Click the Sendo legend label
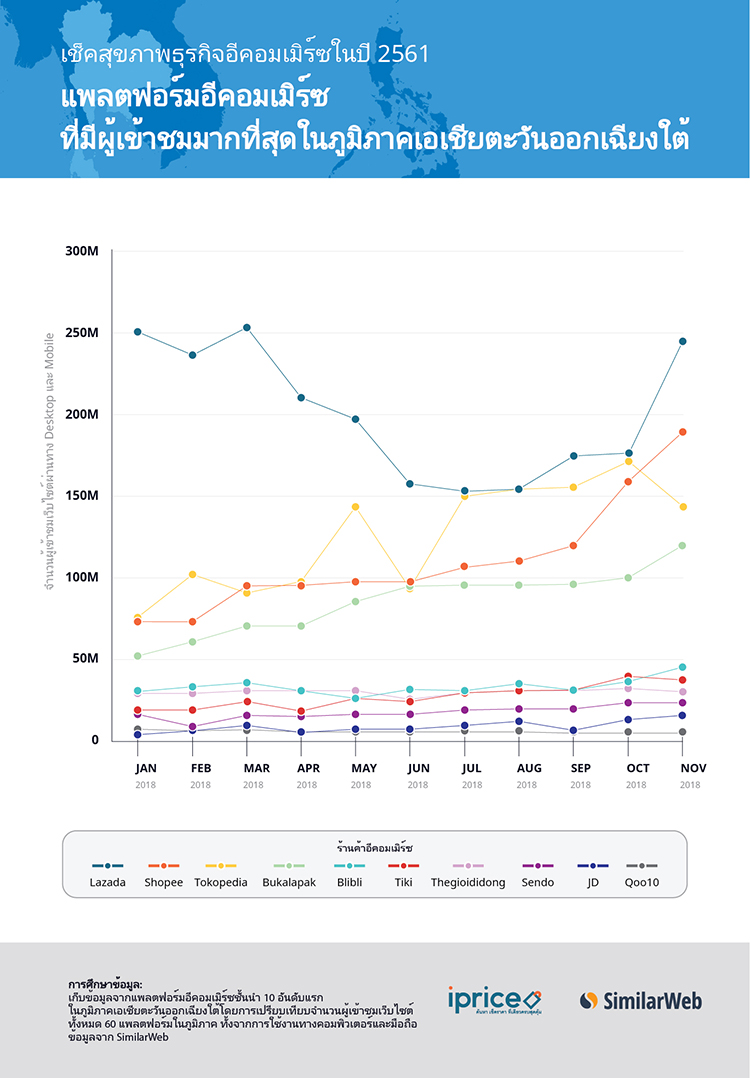This screenshot has width=750, height=1078. click(537, 883)
